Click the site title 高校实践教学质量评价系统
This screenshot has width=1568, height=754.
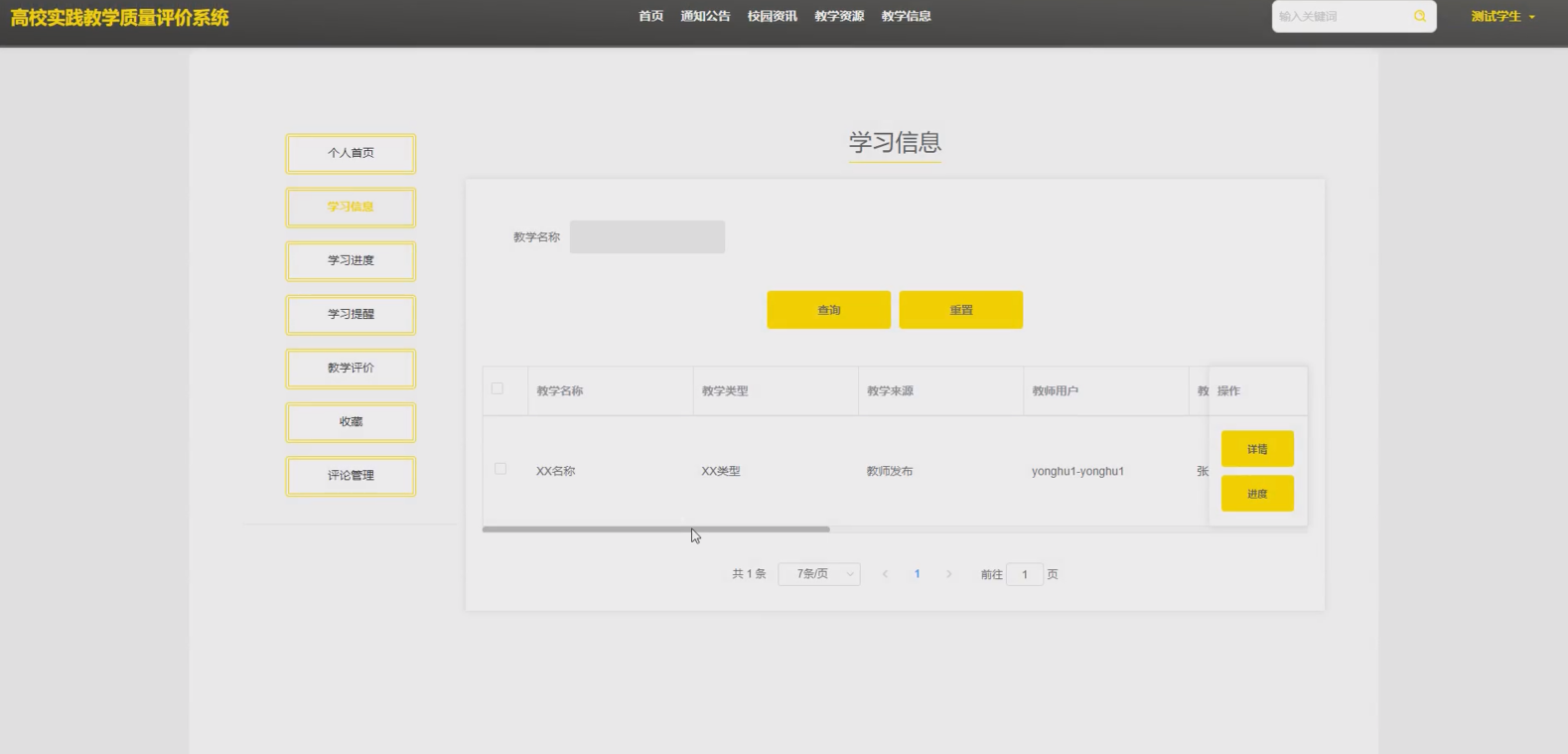[119, 17]
